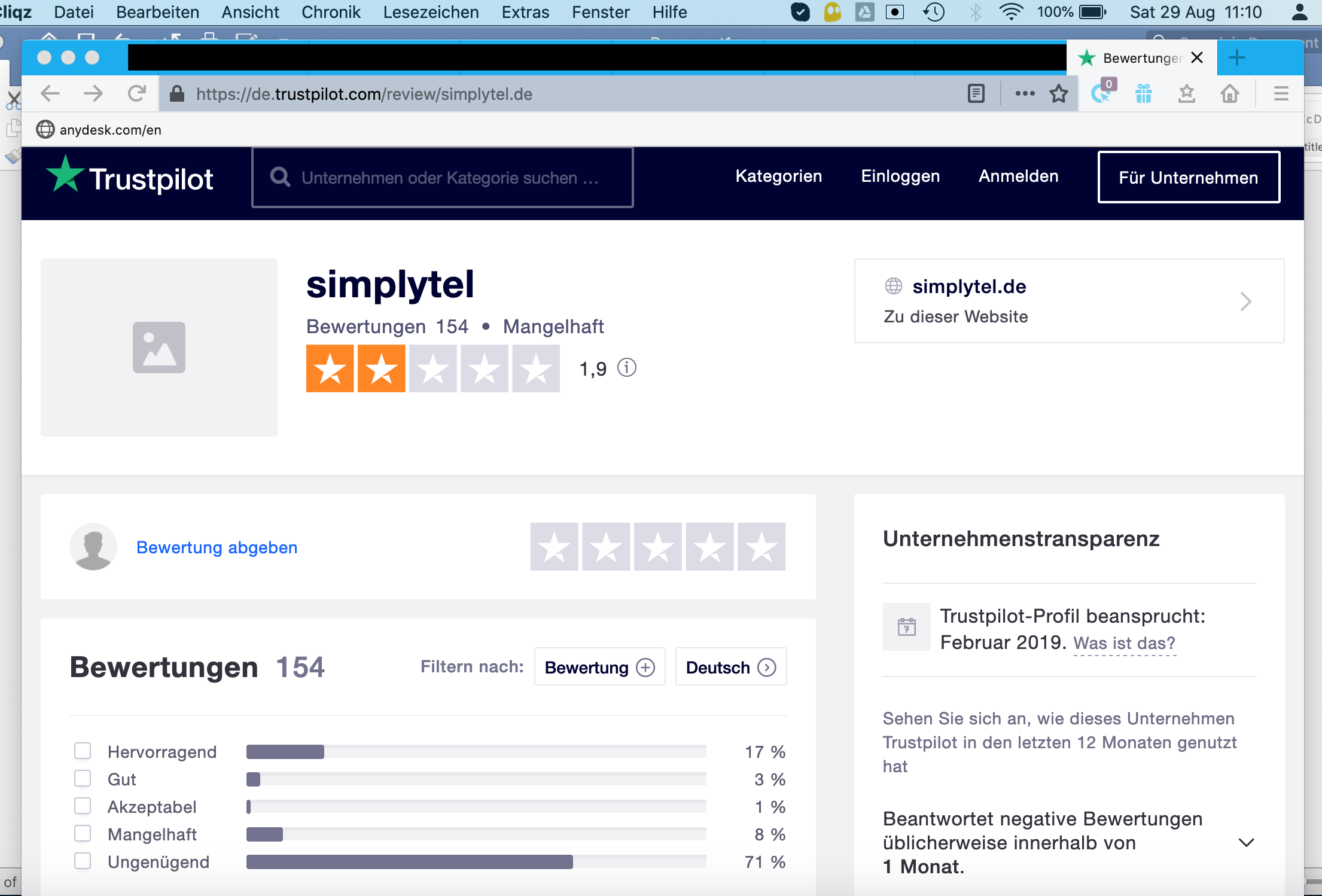Bookmark this page with the star icon
1322x896 pixels.
click(x=1058, y=93)
